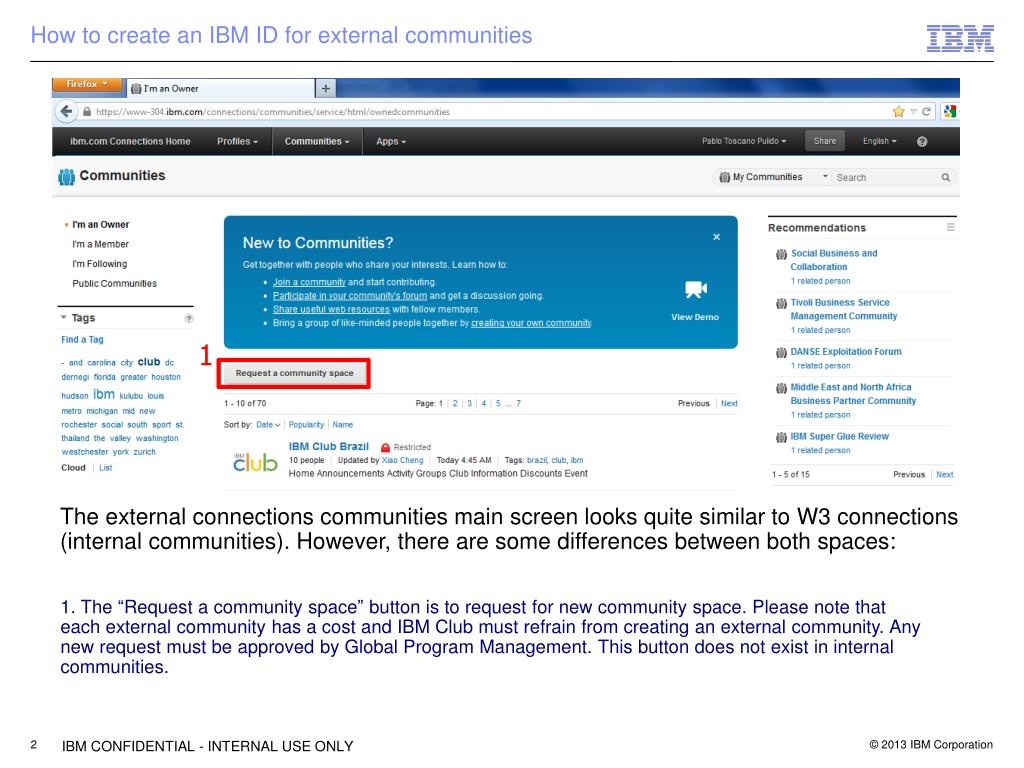Image resolution: width=1024 pixels, height=768 pixels.
Task: Open Join a community link
Action: (x=309, y=282)
